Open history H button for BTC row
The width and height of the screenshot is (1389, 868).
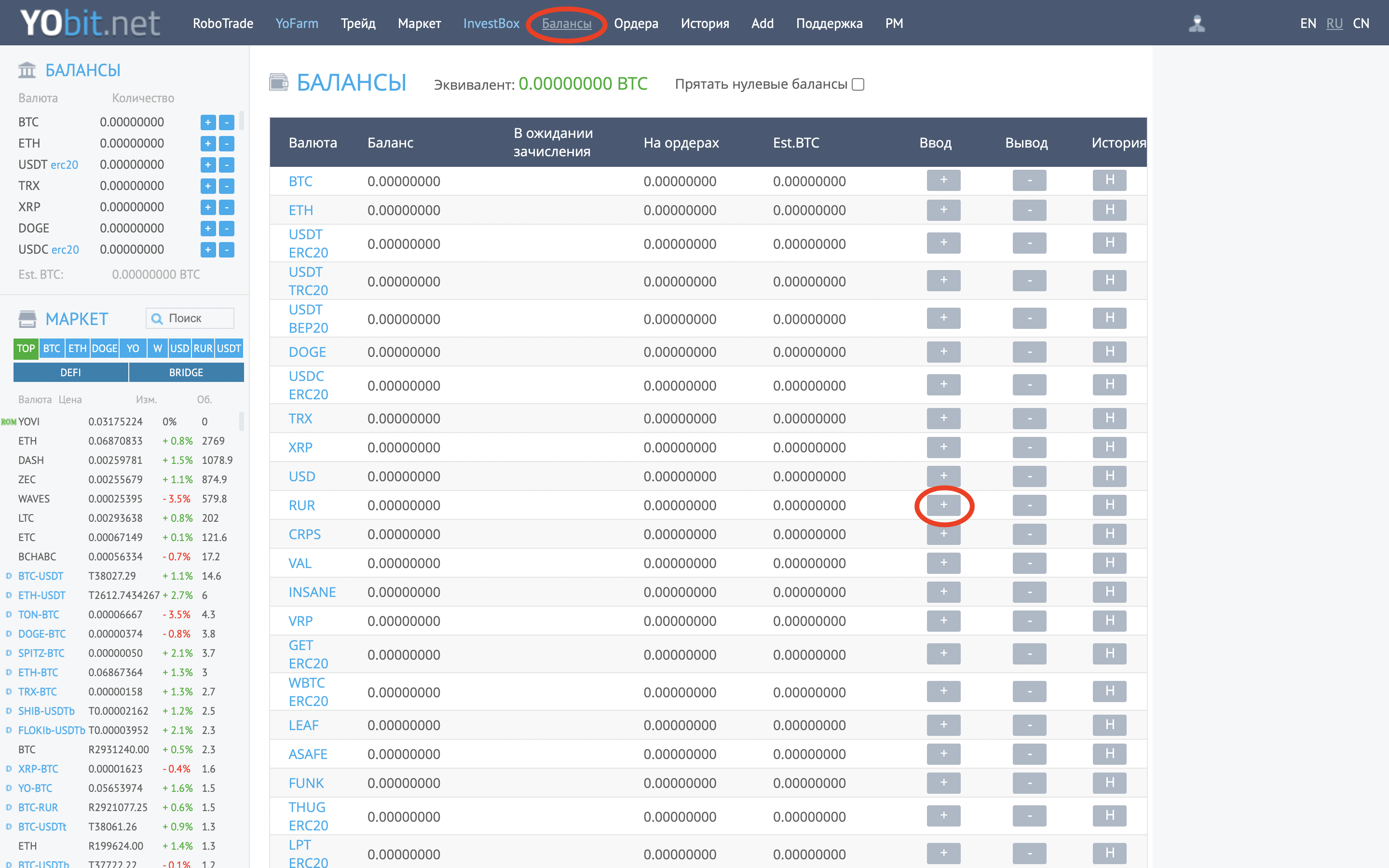(x=1109, y=180)
